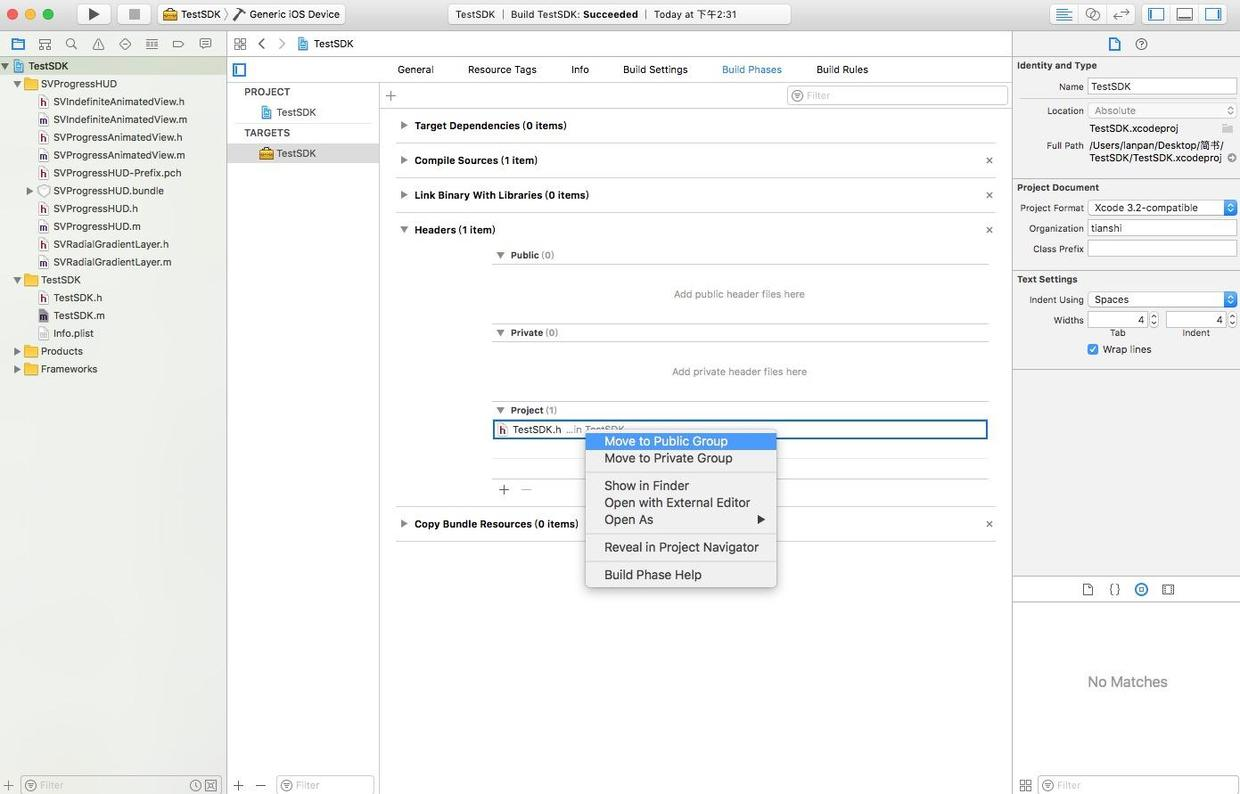Select Open with External Editor
The image size is (1240, 794).
[681, 503]
